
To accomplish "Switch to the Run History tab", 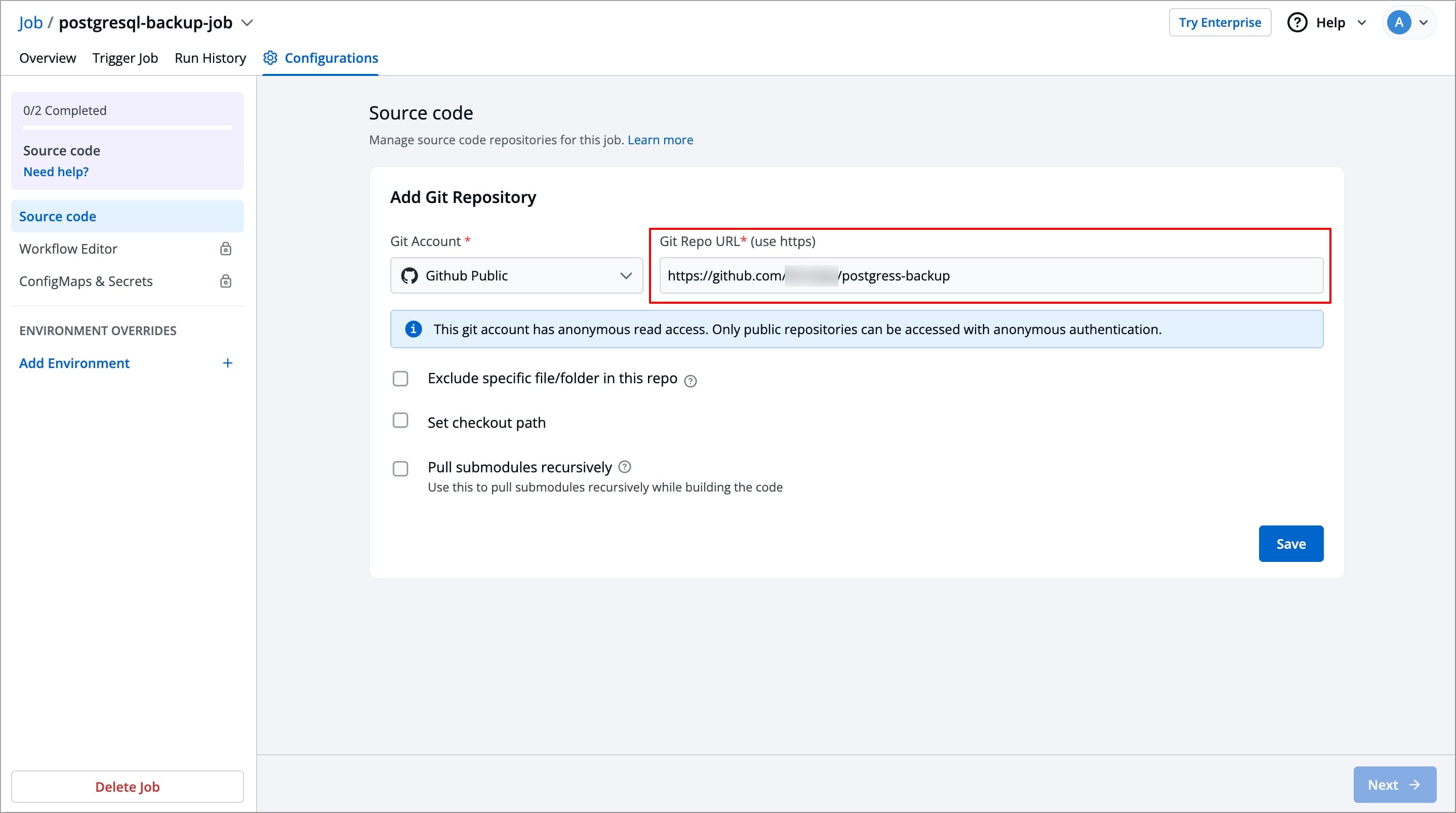I will point(210,57).
